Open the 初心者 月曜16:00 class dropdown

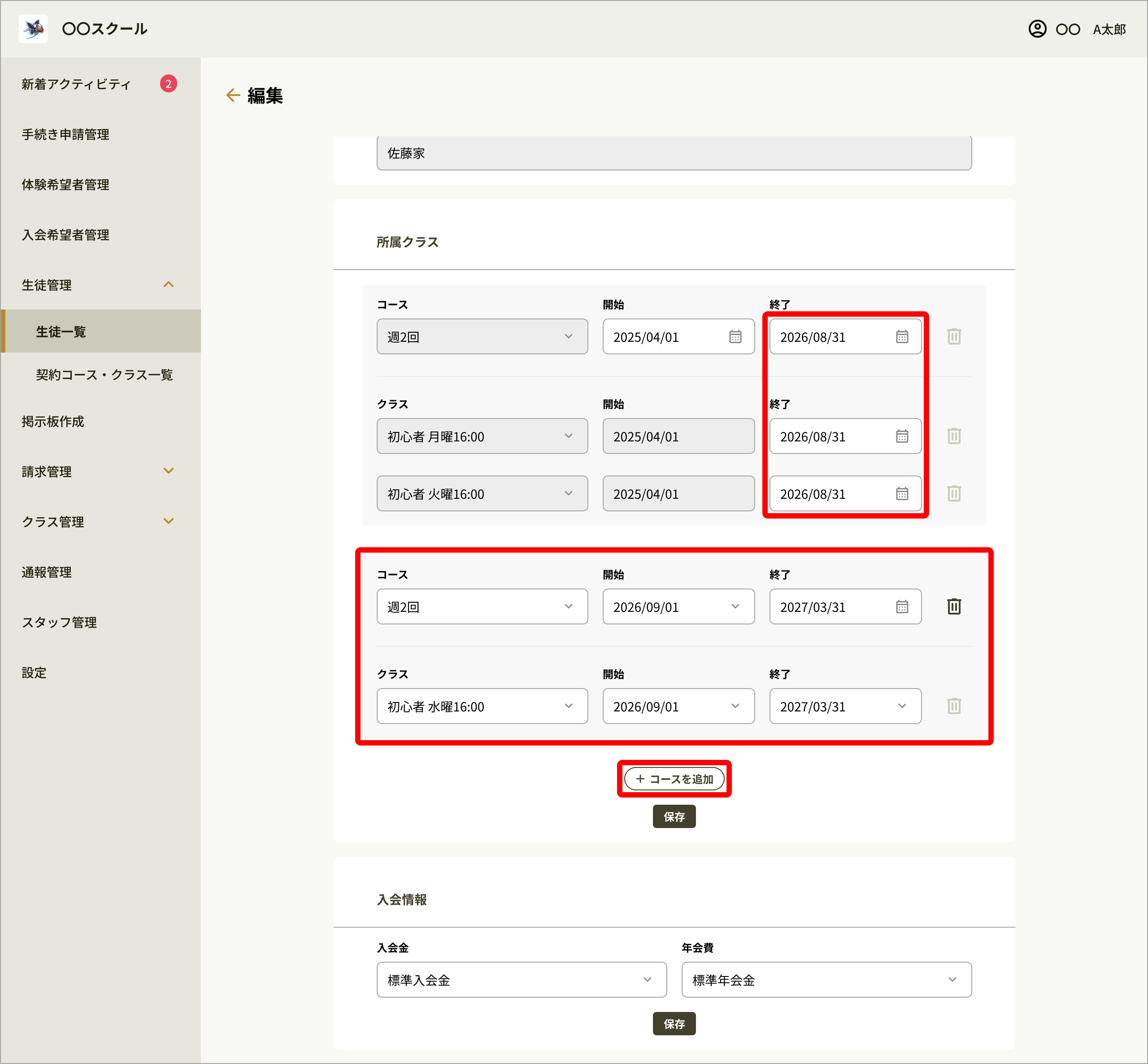click(482, 436)
